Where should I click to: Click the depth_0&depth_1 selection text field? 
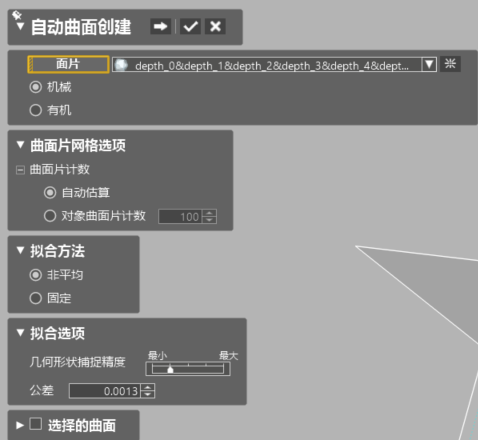tap(267, 65)
